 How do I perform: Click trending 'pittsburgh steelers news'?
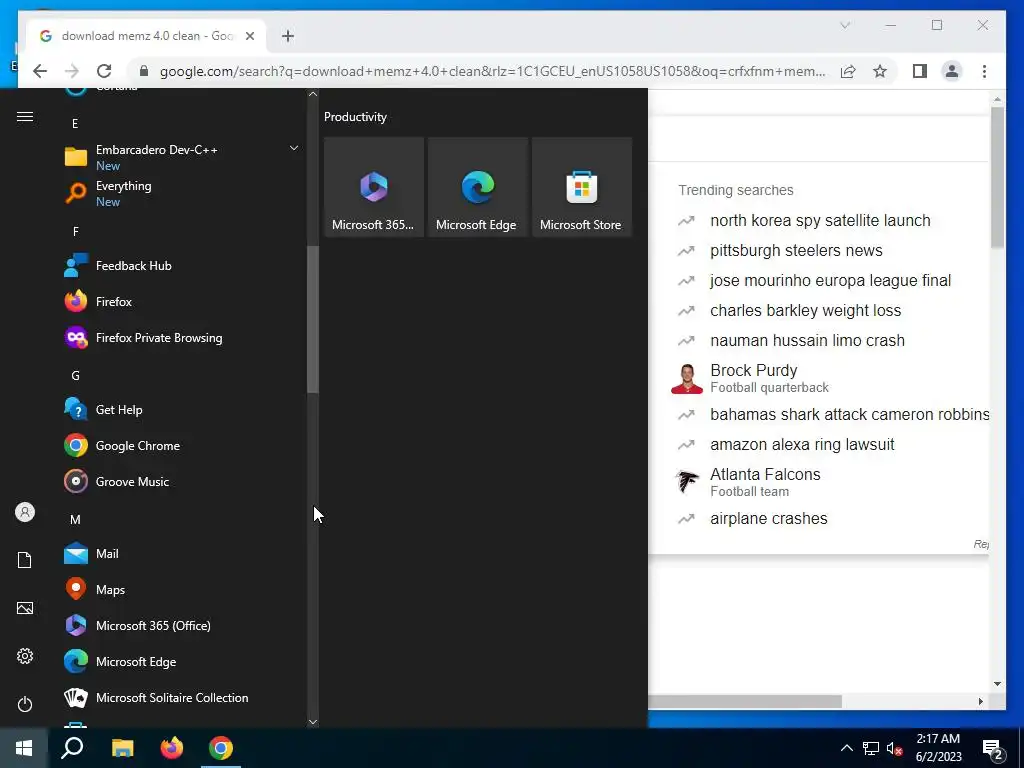pos(796,251)
